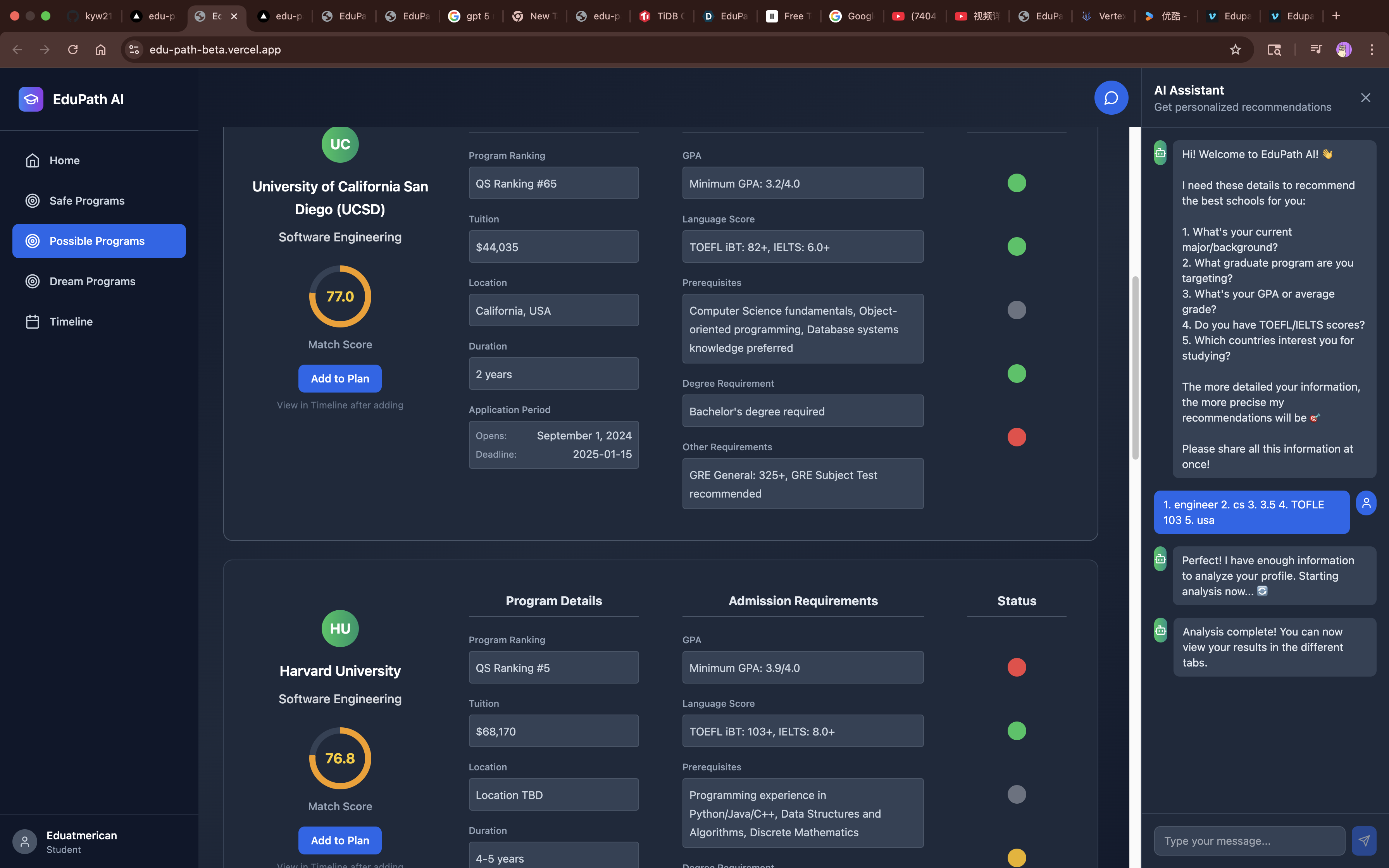Add UCSD program to plan
1389x868 pixels.
[340, 378]
